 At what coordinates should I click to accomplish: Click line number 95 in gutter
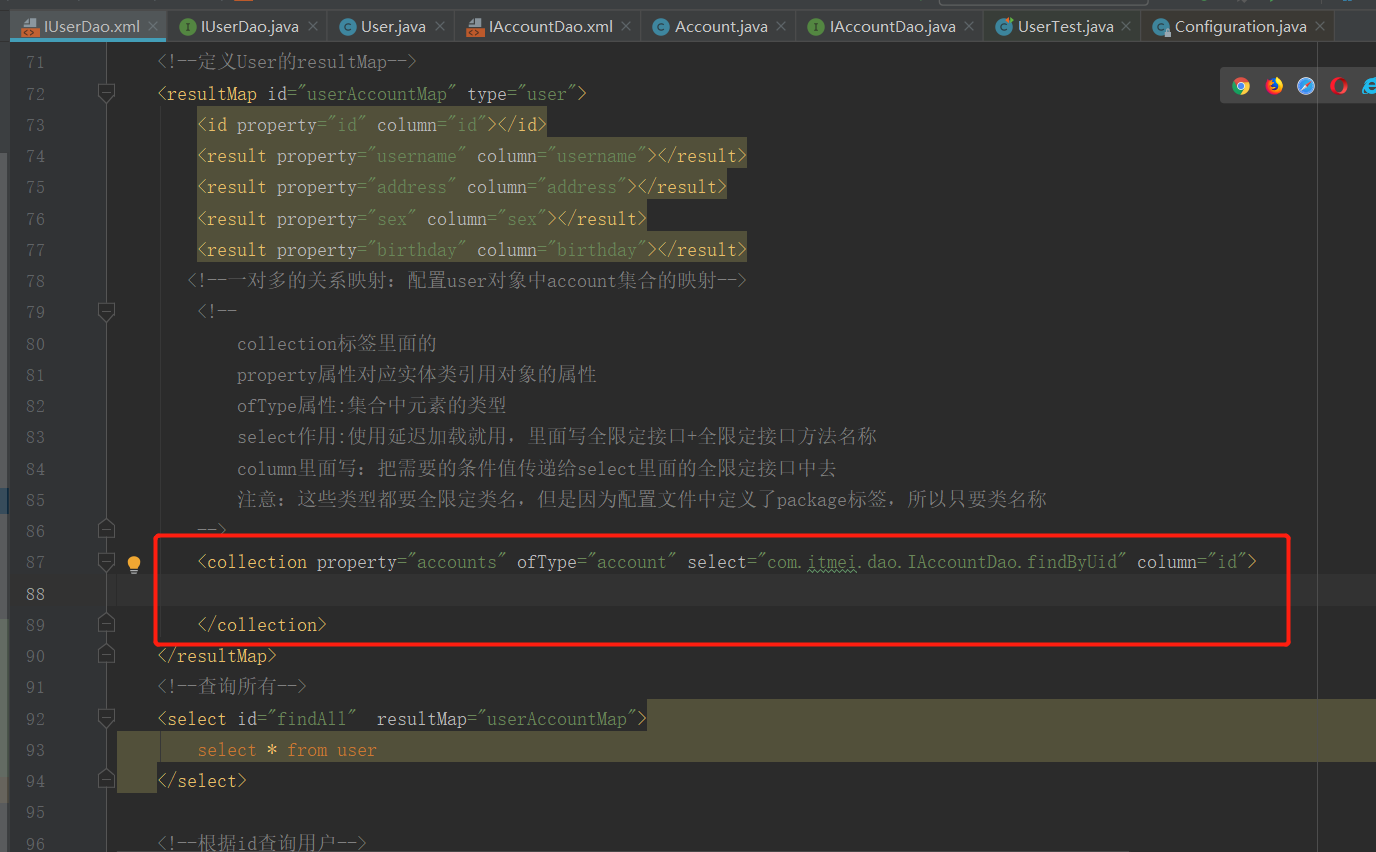click(x=35, y=812)
